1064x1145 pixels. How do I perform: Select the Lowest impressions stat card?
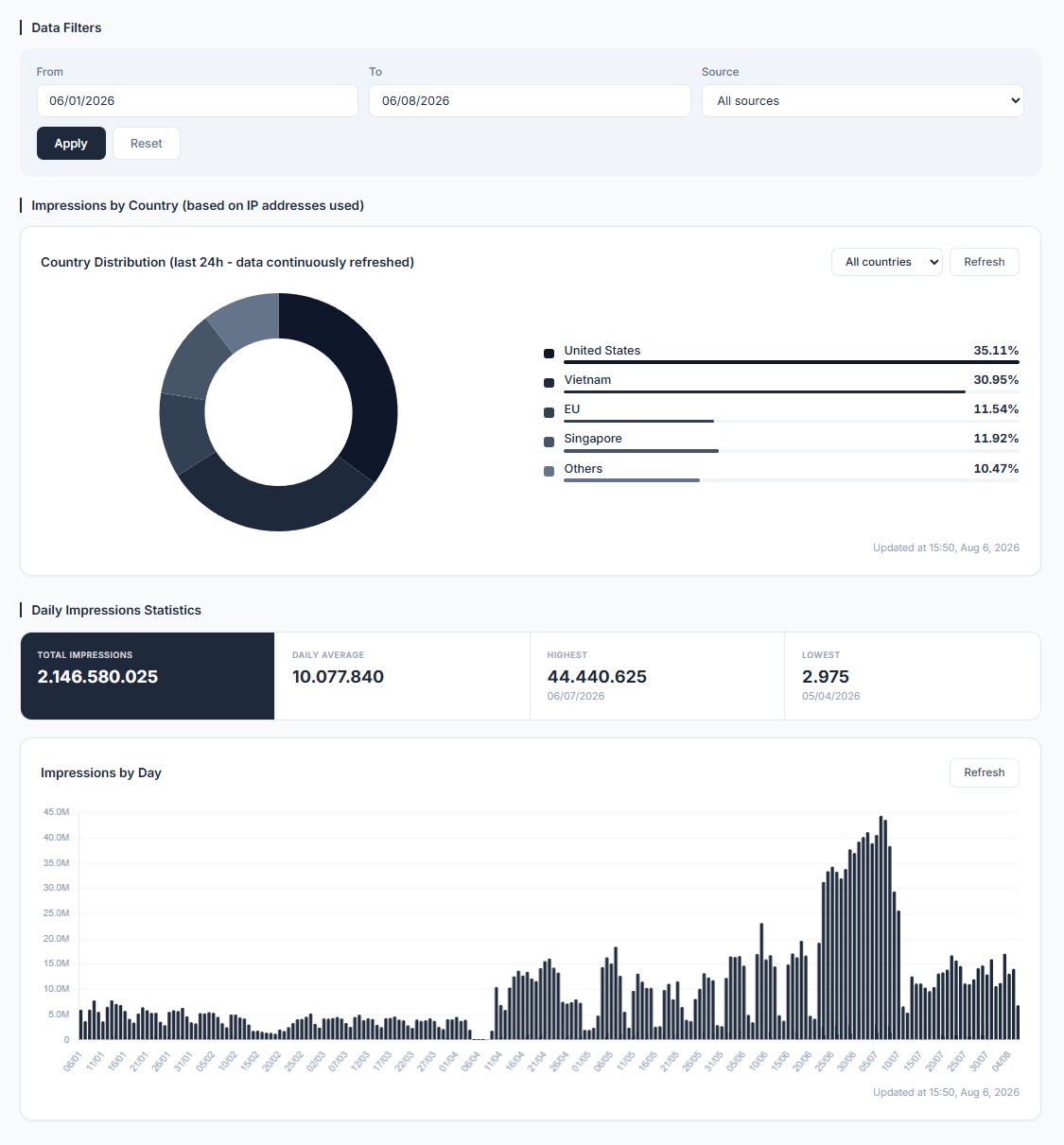pyautogui.click(x=913, y=676)
